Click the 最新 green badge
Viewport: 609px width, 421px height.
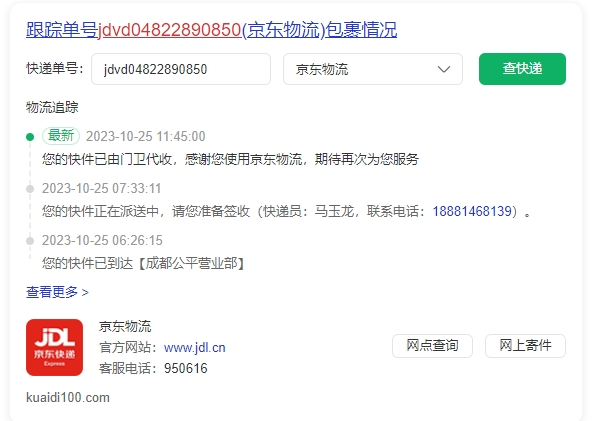[61, 136]
